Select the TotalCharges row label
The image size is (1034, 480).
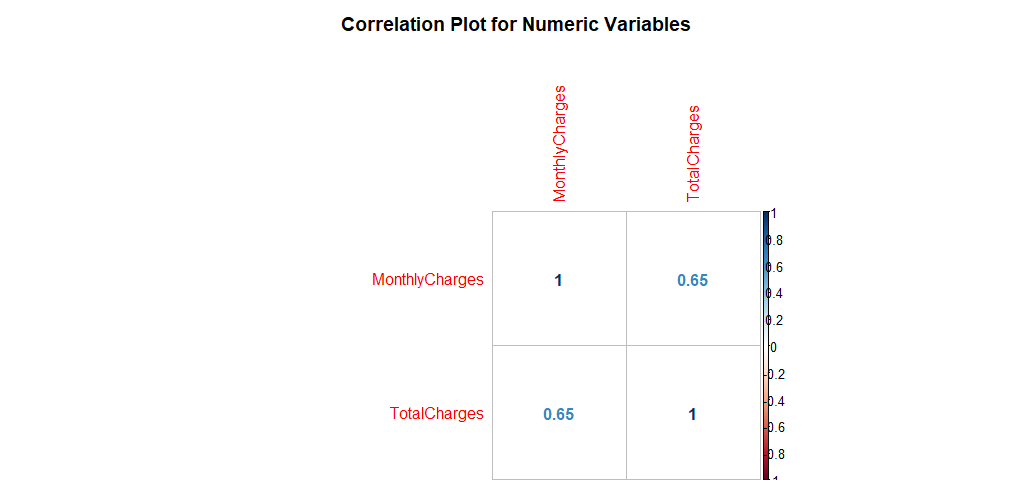click(437, 413)
